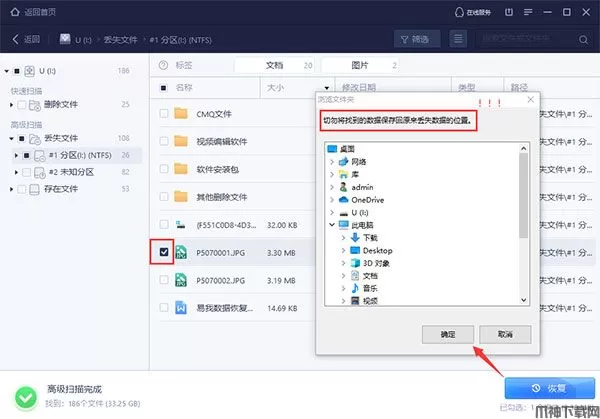Click 确定 to confirm folder
The image size is (600, 419).
(x=448, y=334)
